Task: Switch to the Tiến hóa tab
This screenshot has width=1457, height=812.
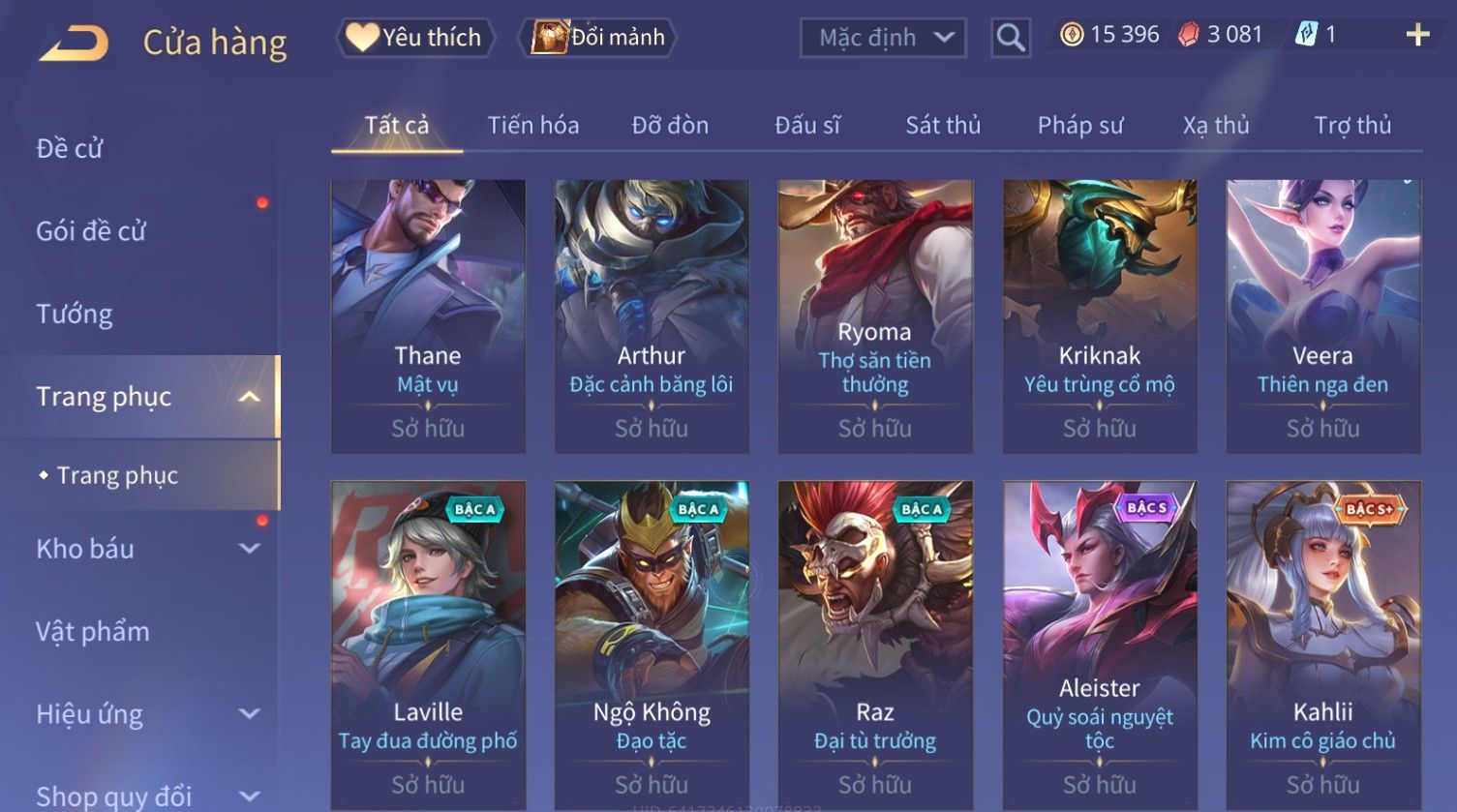Action: (x=533, y=125)
